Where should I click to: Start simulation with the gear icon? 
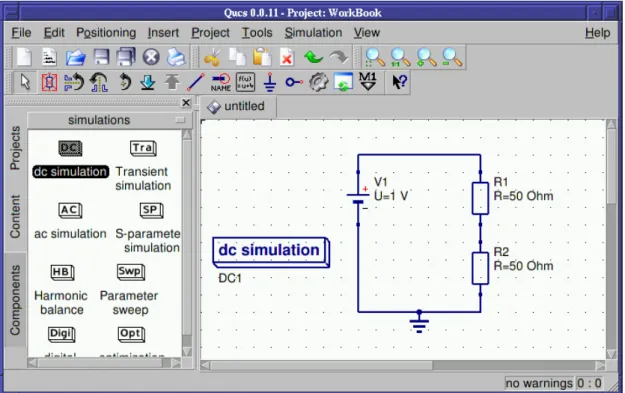click(318, 83)
